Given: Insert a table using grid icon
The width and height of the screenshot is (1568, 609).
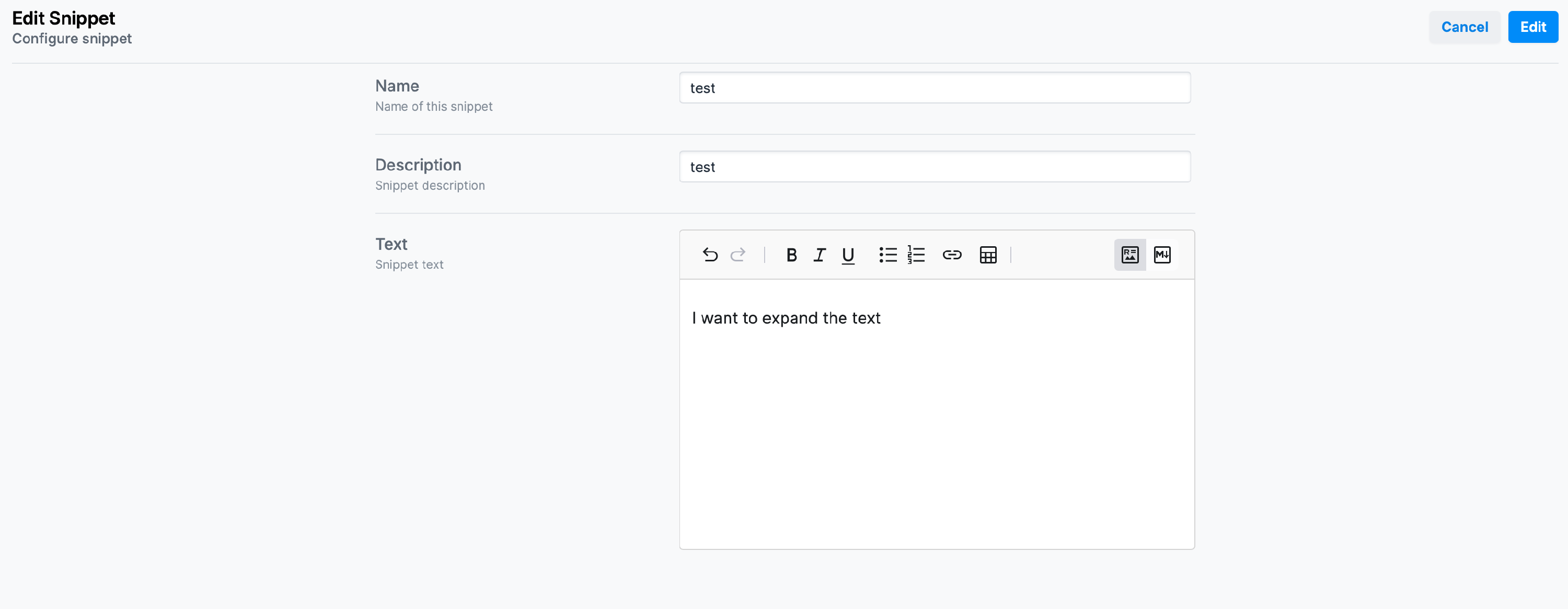Looking at the screenshot, I should tap(988, 255).
